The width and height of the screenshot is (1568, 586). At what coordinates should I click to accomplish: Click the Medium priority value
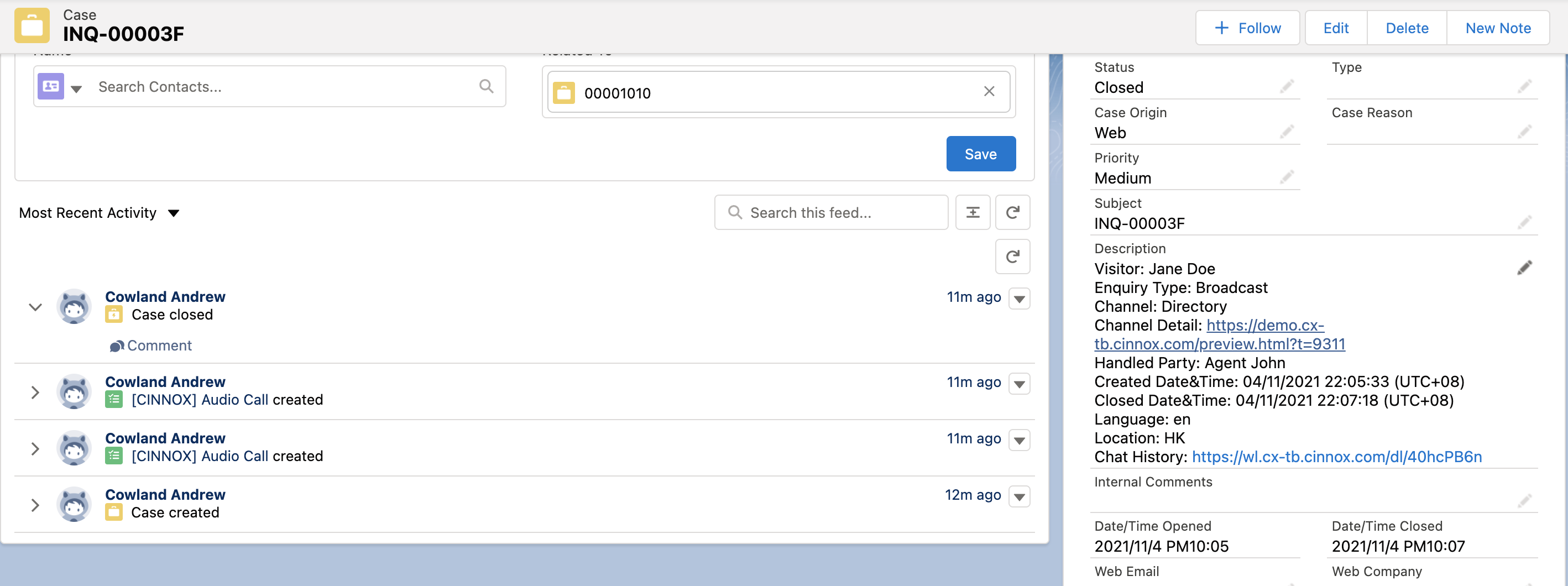[x=1122, y=179]
